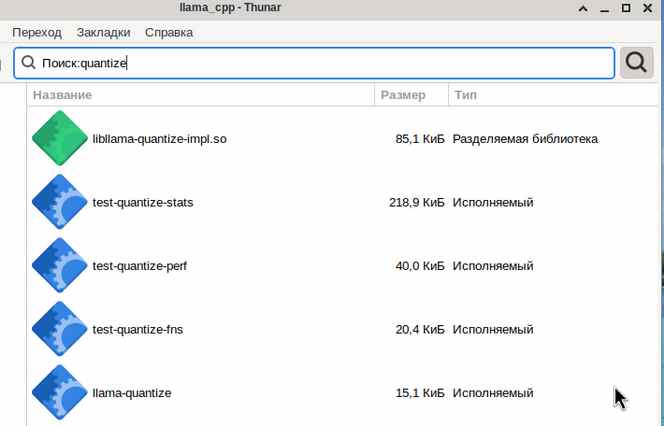
Task: Click the size value 15,1 КиБ
Action: [420, 393]
